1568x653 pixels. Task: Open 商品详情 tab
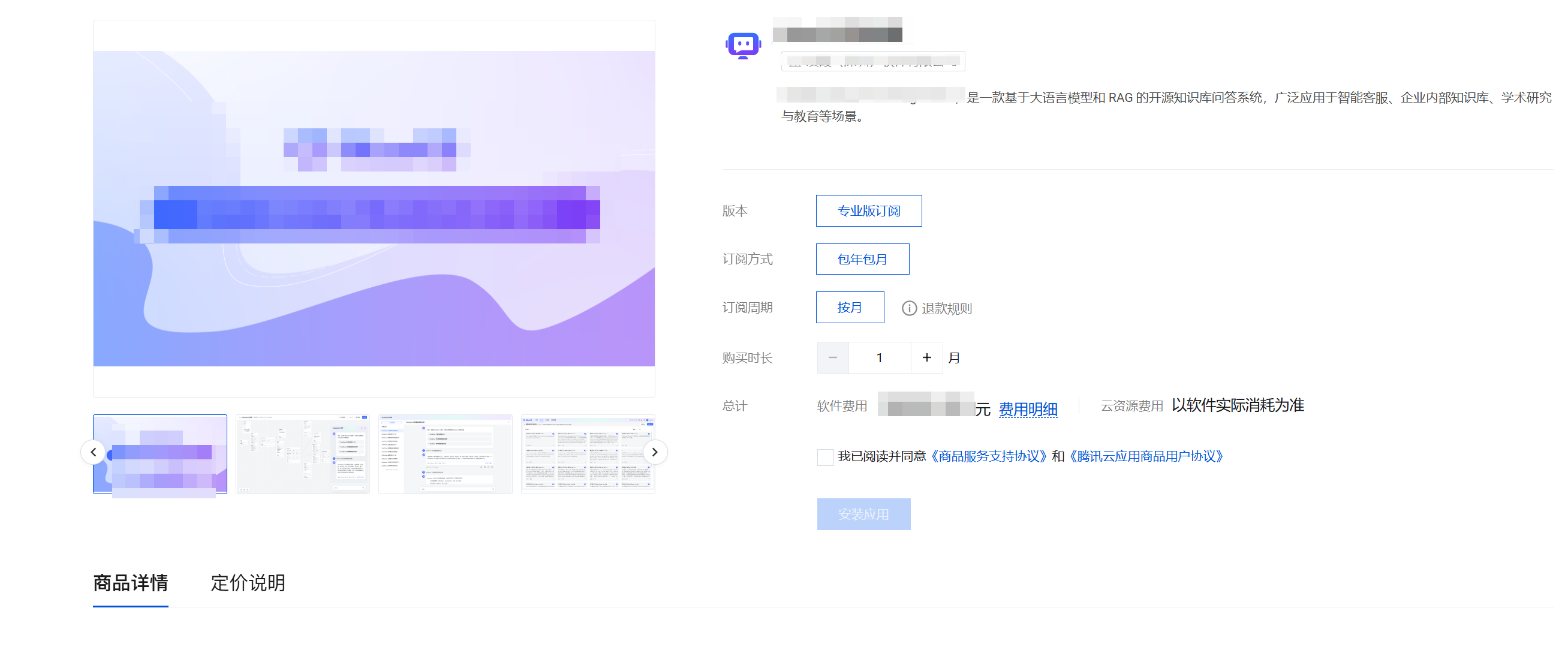pyautogui.click(x=130, y=583)
